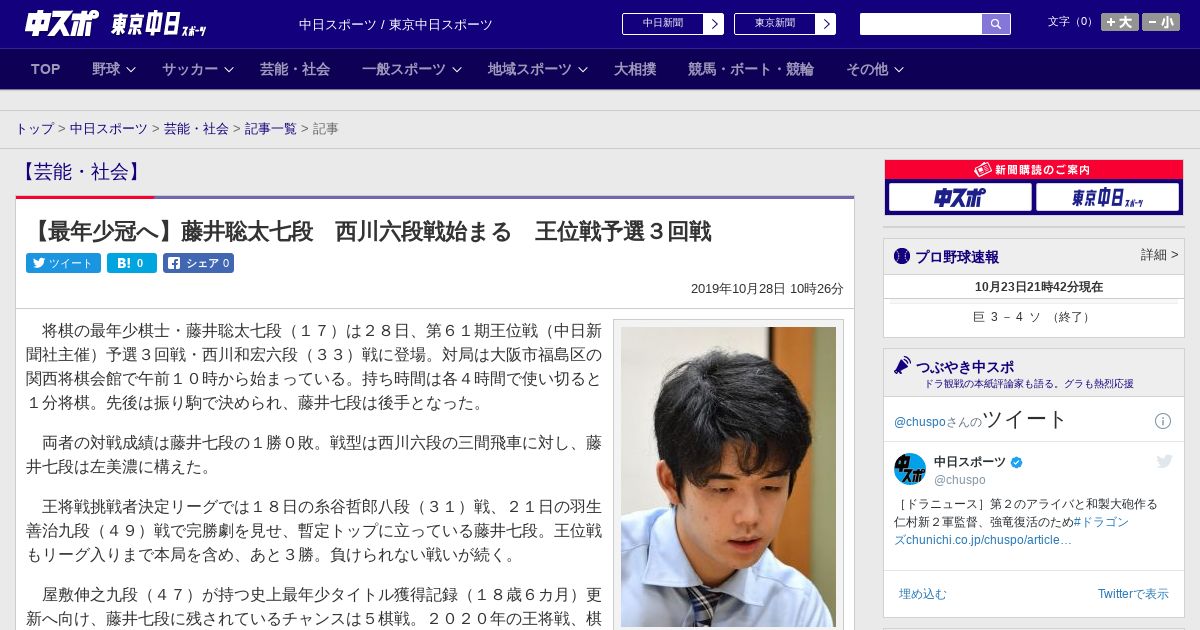The height and width of the screenshot is (630, 1200).
Task: Expand the 野球 menu dropdown
Action: (x=113, y=69)
